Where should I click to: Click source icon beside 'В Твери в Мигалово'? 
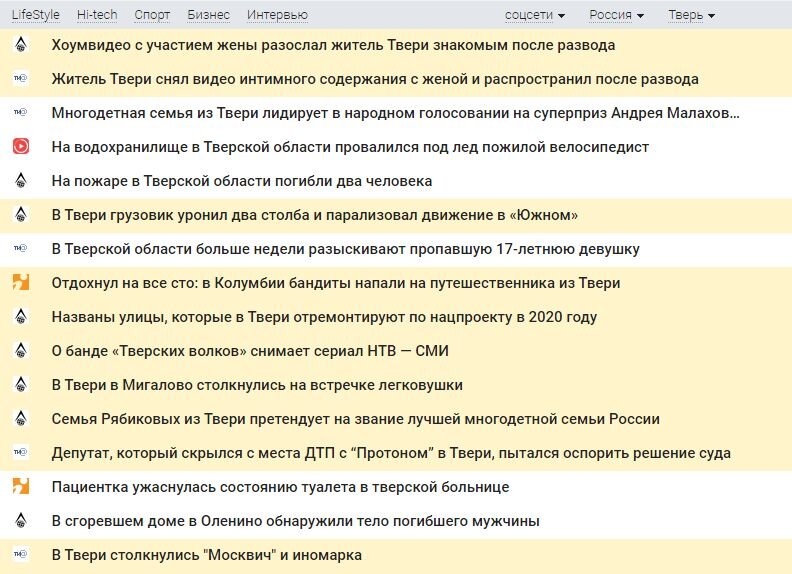coord(21,384)
